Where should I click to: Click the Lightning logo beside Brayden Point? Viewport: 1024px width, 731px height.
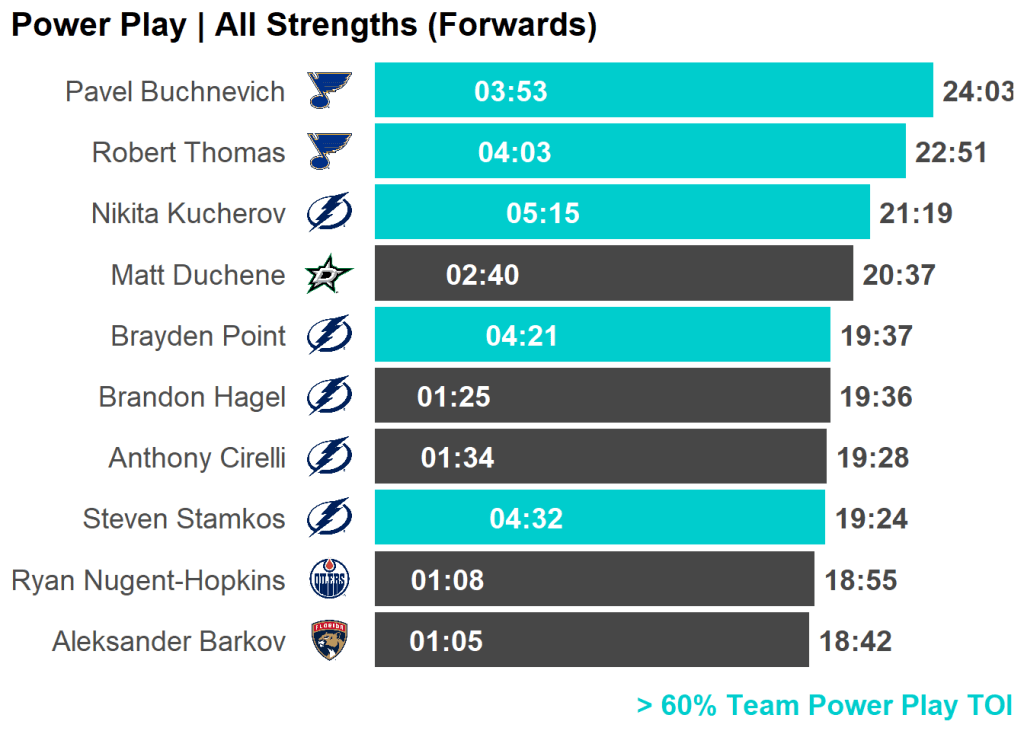329,335
